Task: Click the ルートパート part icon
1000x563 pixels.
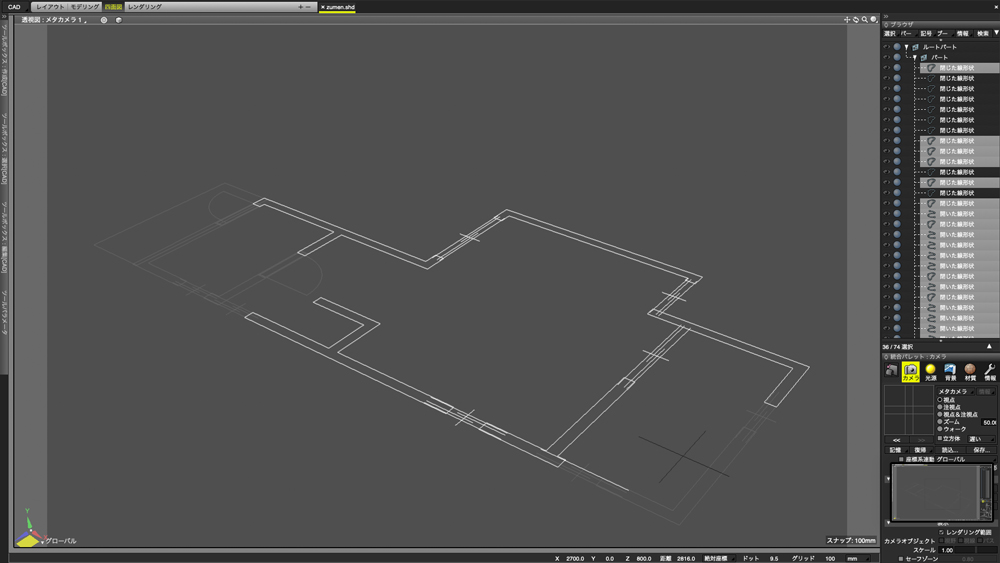Action: tap(916, 47)
